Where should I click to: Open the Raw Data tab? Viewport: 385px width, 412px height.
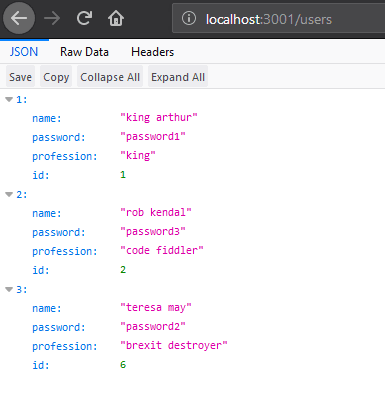tap(84, 52)
